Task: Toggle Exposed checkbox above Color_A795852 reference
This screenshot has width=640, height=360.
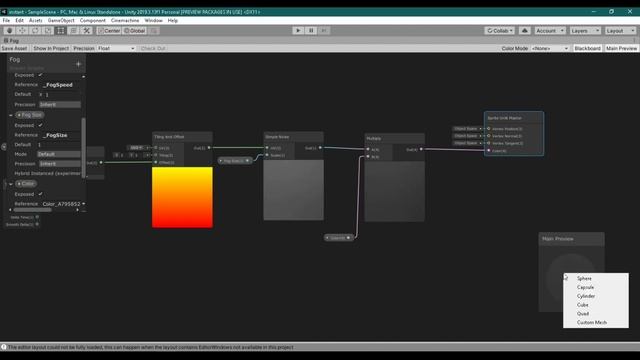Action: click(x=40, y=194)
